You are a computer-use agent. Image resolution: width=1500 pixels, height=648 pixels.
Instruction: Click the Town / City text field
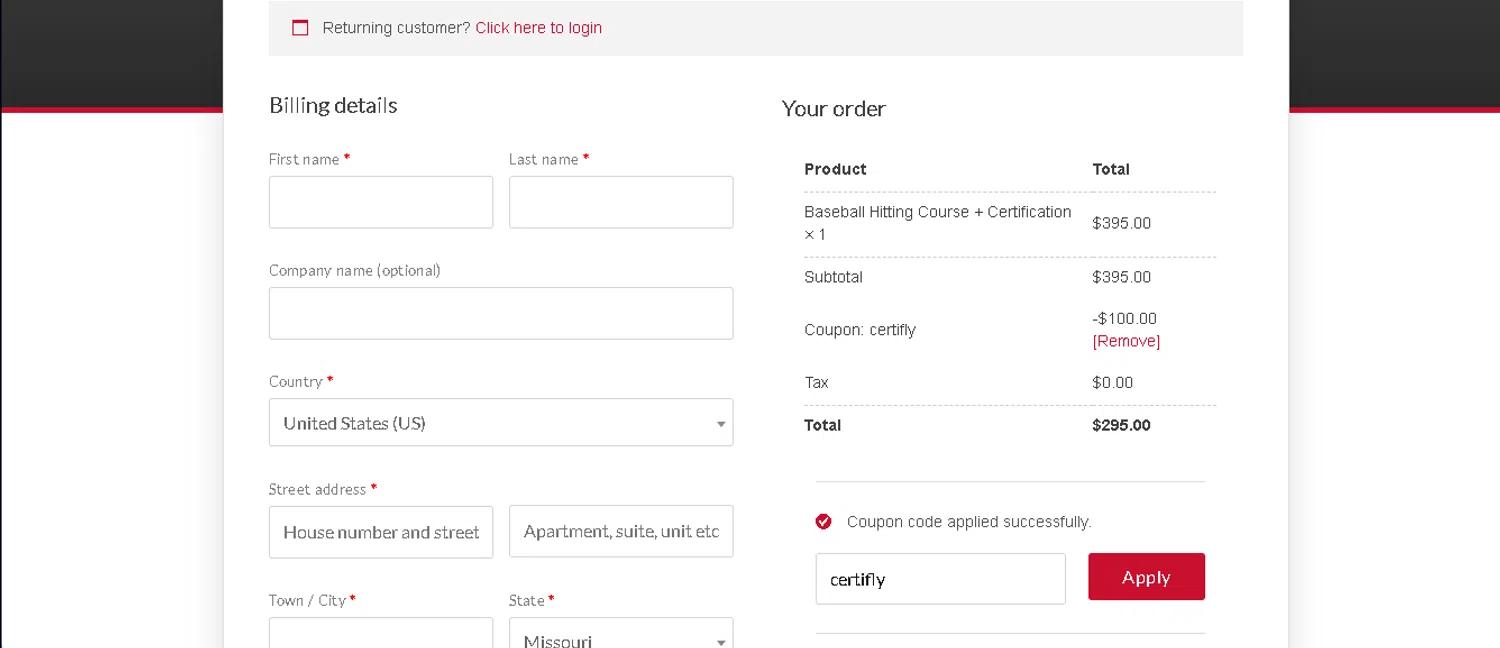pyautogui.click(x=380, y=634)
